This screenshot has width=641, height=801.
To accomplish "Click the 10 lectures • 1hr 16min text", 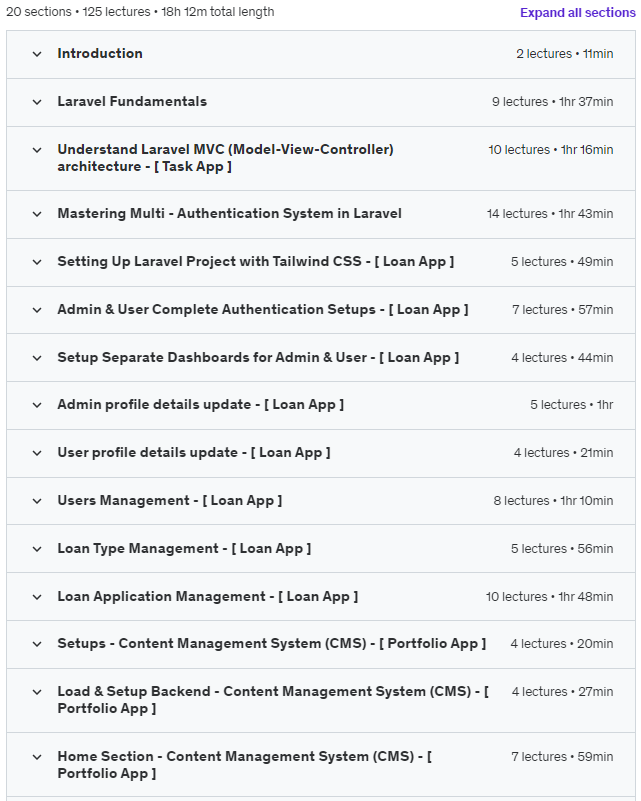I will (x=551, y=150).
